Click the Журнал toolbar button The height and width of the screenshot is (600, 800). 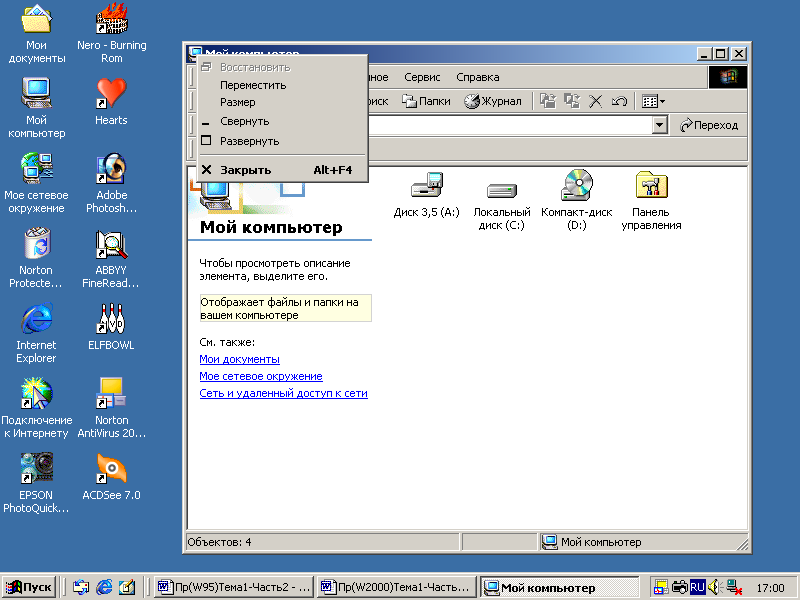(493, 101)
